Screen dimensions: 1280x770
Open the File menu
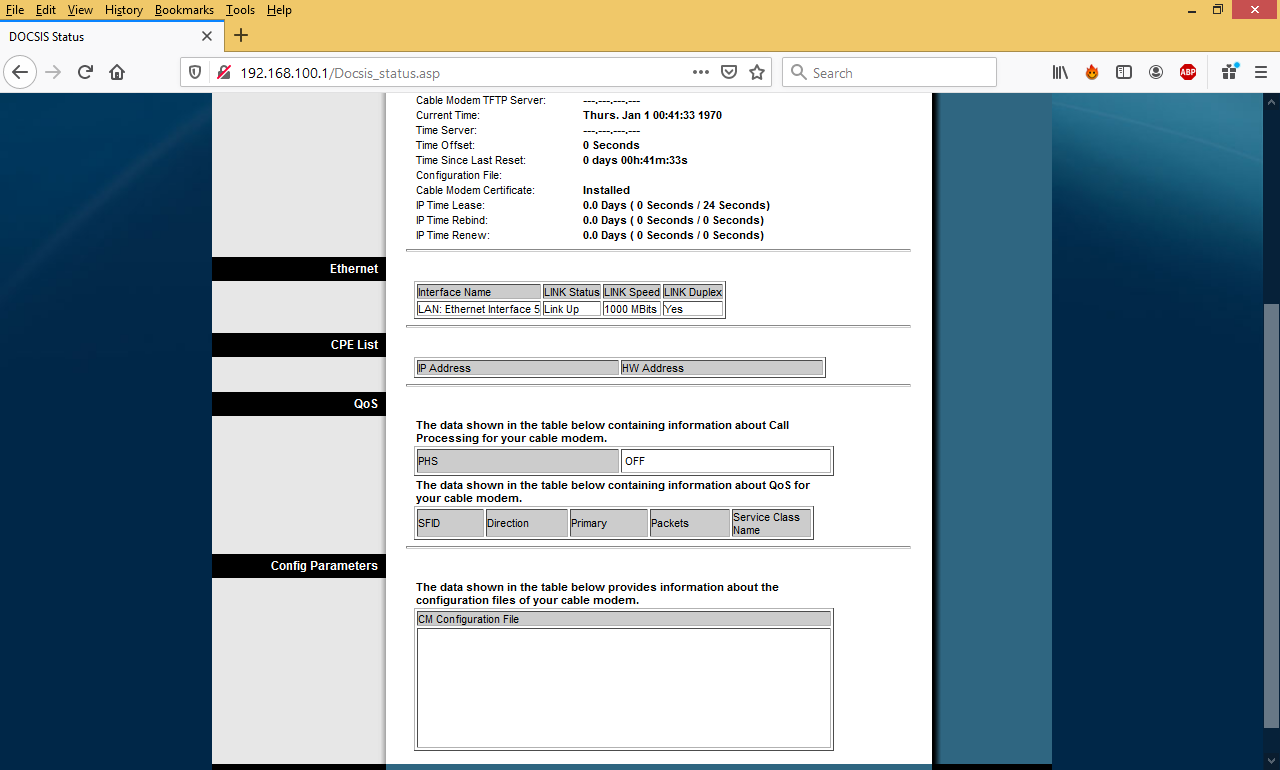point(15,10)
